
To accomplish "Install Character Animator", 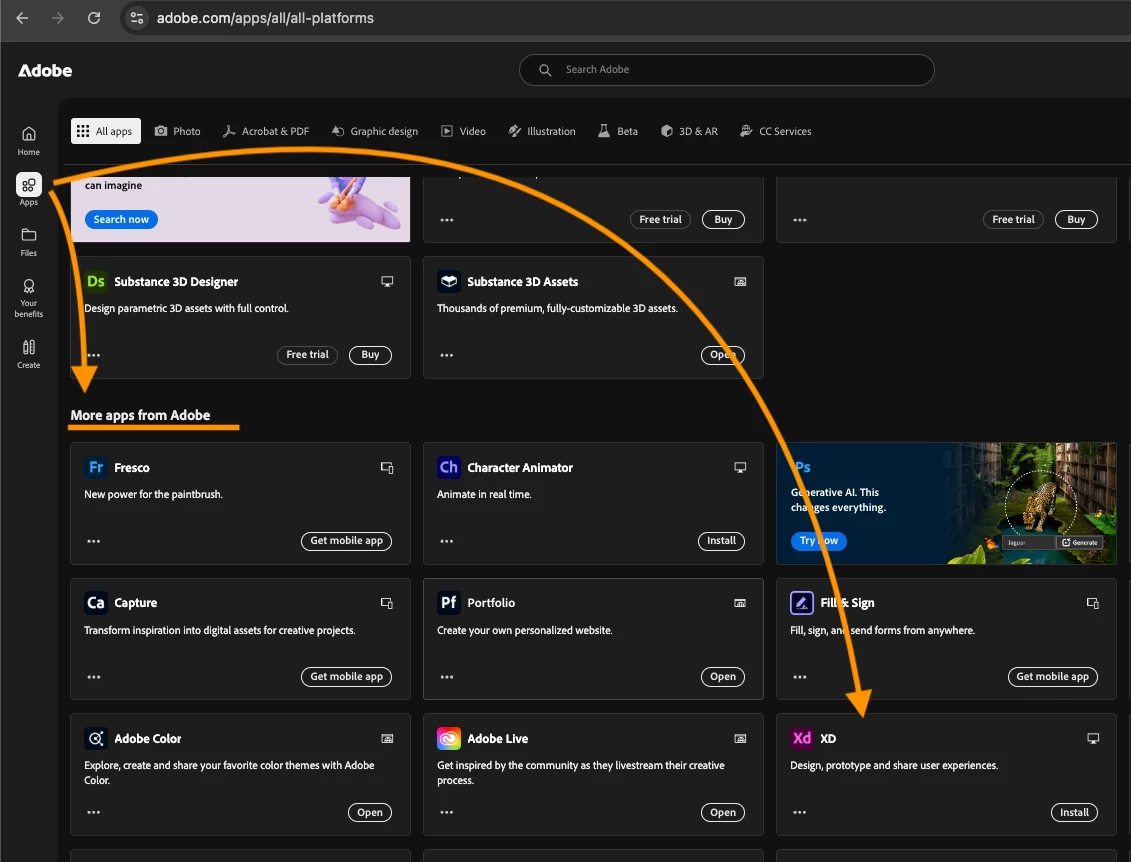I will (x=721, y=541).
